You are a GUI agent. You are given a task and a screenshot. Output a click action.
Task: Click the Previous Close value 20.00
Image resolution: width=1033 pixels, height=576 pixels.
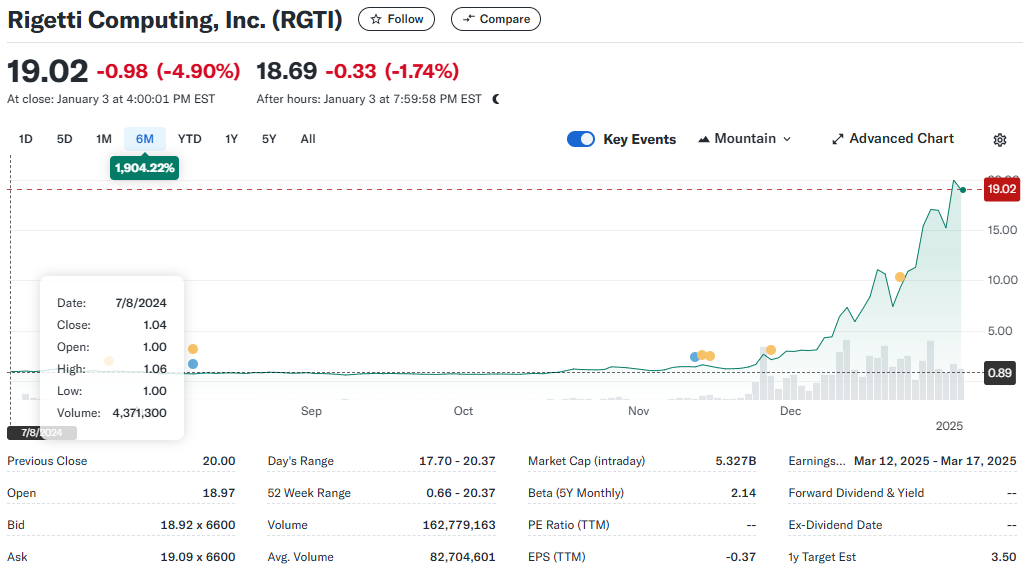point(219,461)
